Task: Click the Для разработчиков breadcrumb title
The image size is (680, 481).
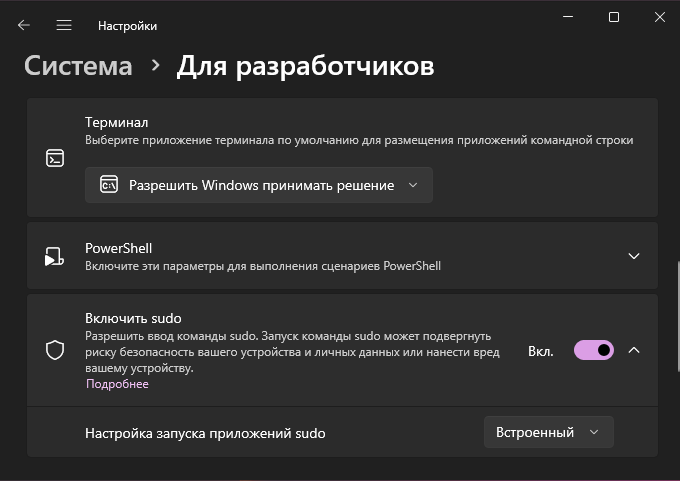Action: pyautogui.click(x=305, y=66)
